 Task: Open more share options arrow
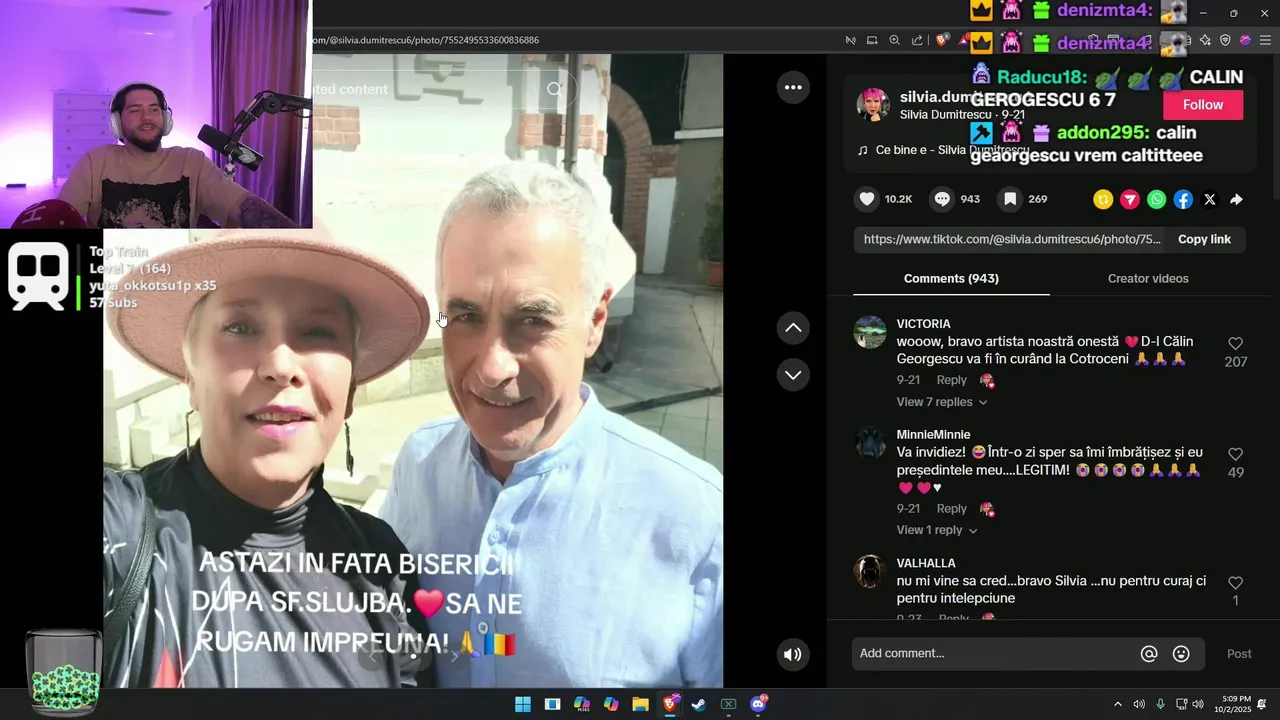point(1237,199)
